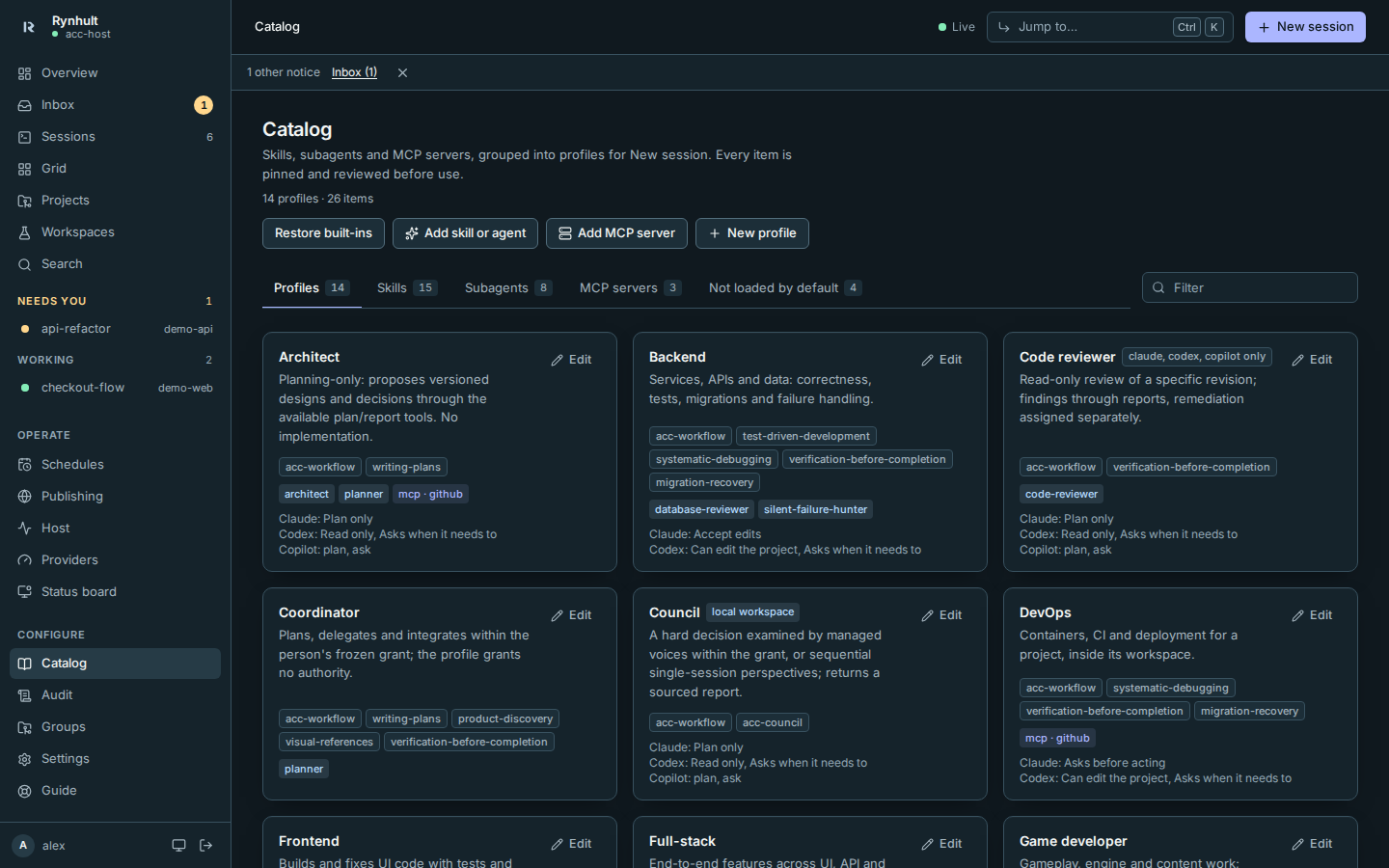Edit the Coordinator profile
Viewport: 1389px width, 868px height.
[571, 615]
